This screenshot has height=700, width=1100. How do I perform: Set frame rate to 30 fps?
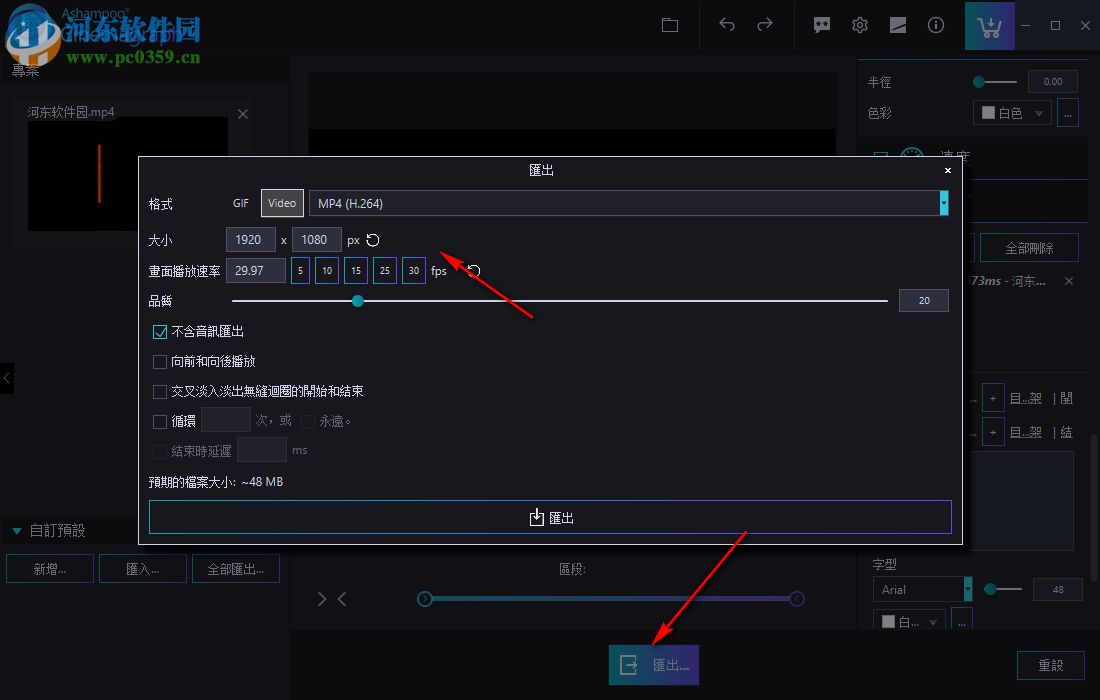414,271
